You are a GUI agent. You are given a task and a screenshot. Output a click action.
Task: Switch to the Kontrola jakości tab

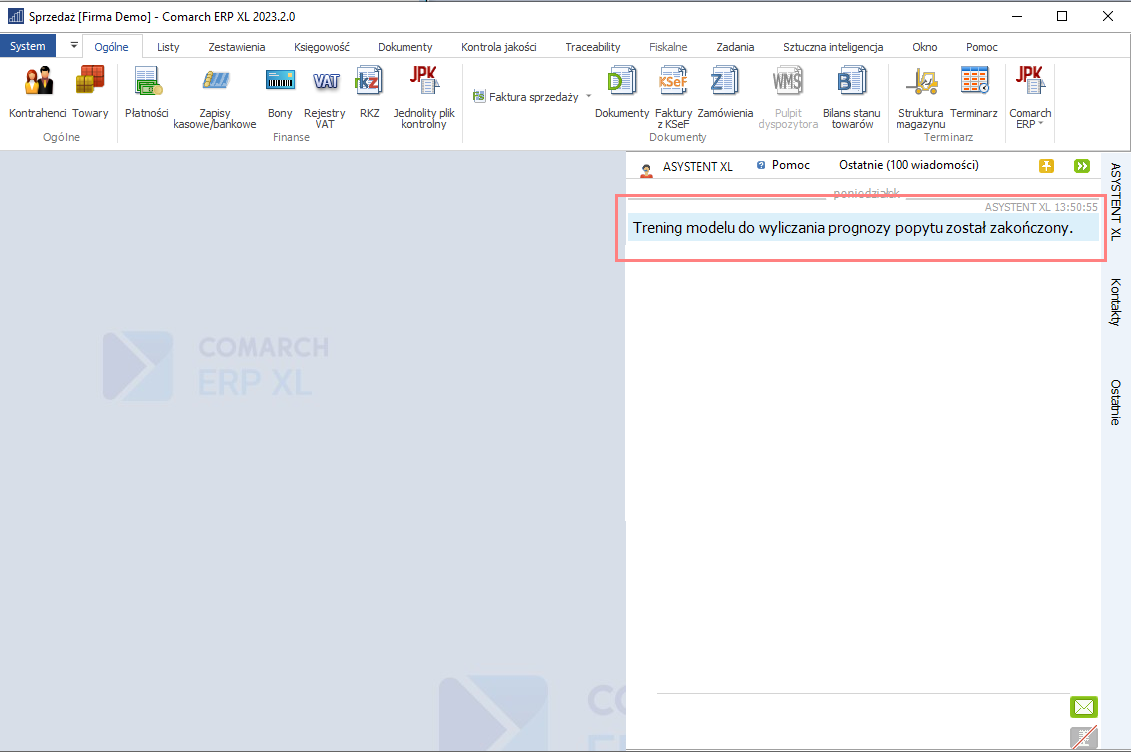point(498,47)
